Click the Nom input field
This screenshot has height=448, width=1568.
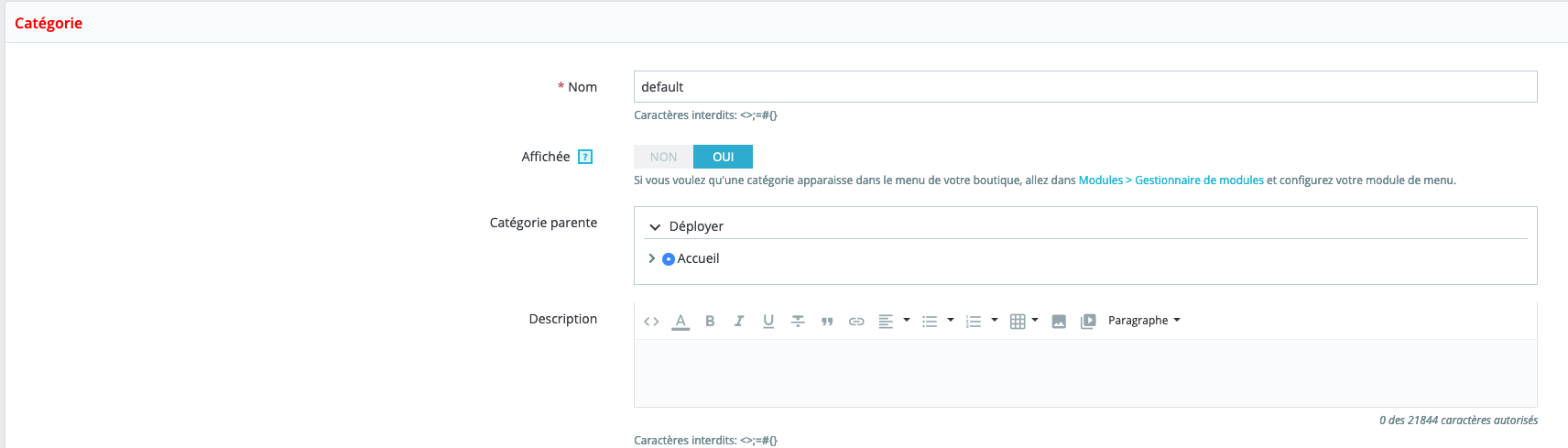tap(1084, 87)
